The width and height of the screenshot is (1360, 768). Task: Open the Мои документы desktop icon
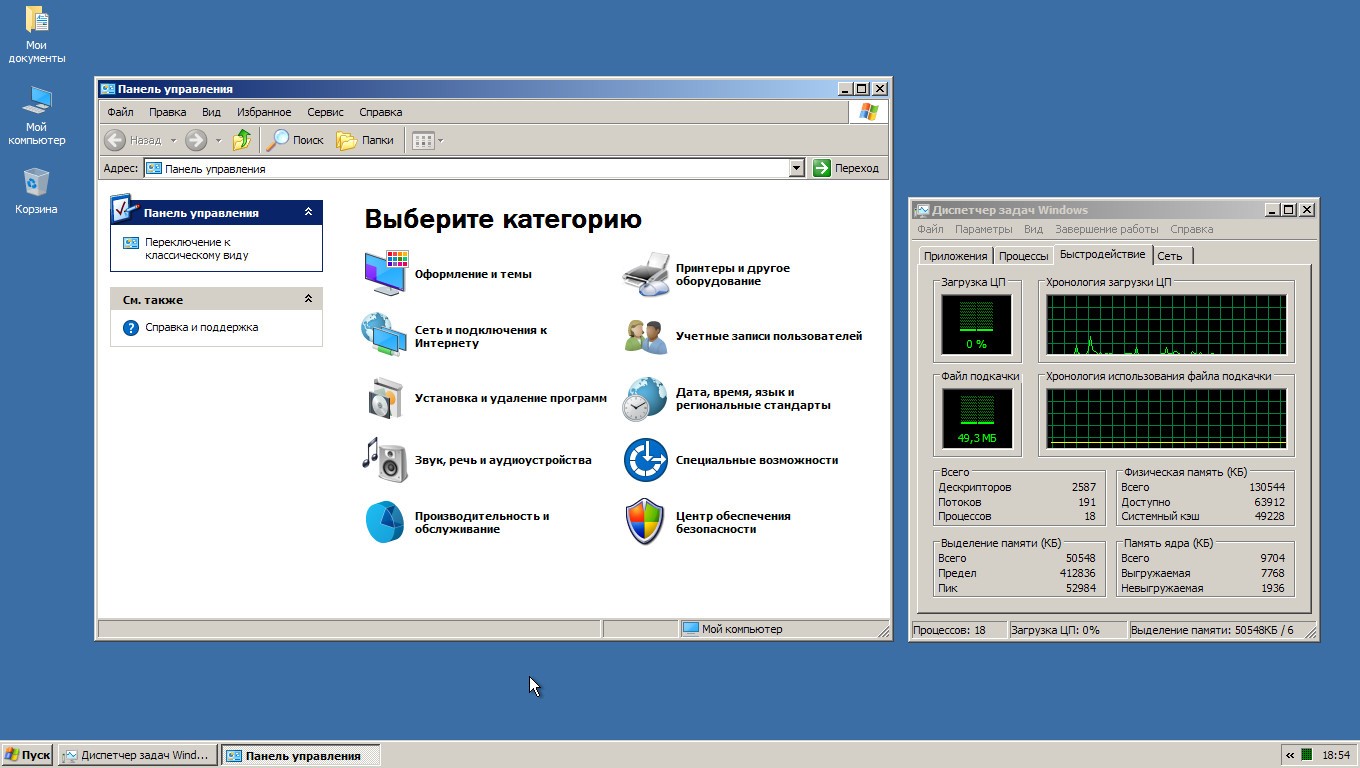(x=37, y=20)
